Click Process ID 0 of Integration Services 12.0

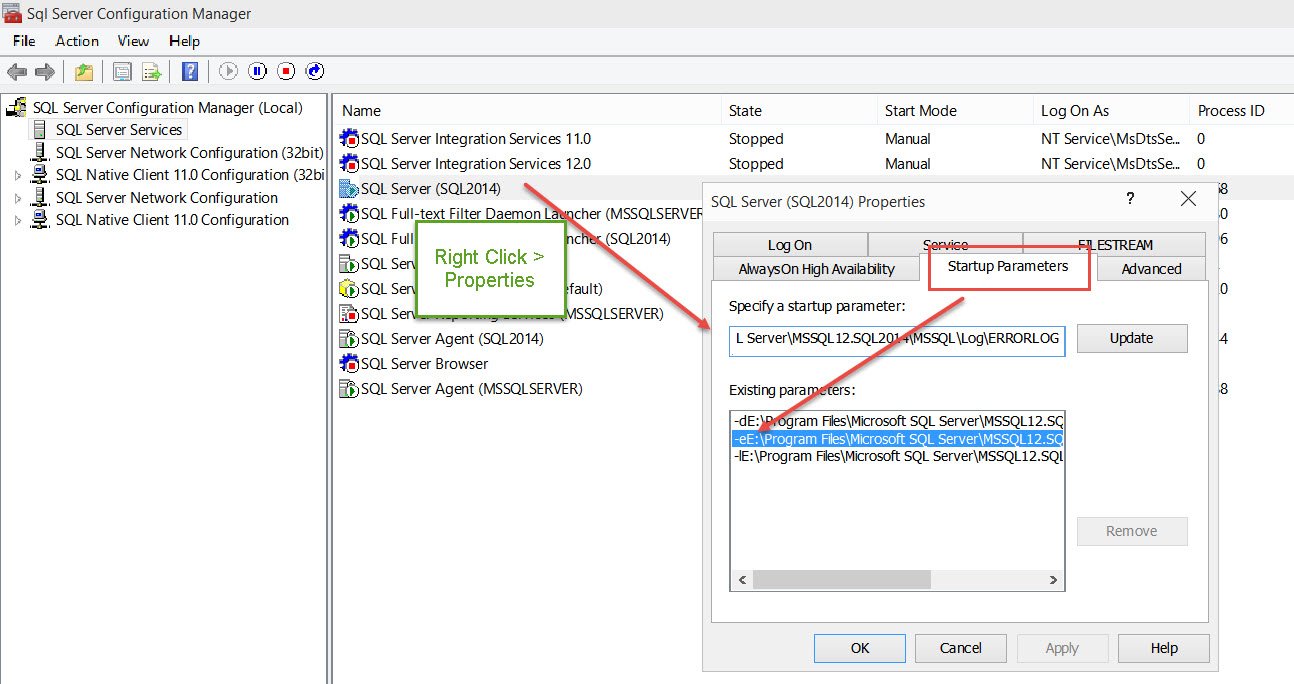pyautogui.click(x=1201, y=164)
